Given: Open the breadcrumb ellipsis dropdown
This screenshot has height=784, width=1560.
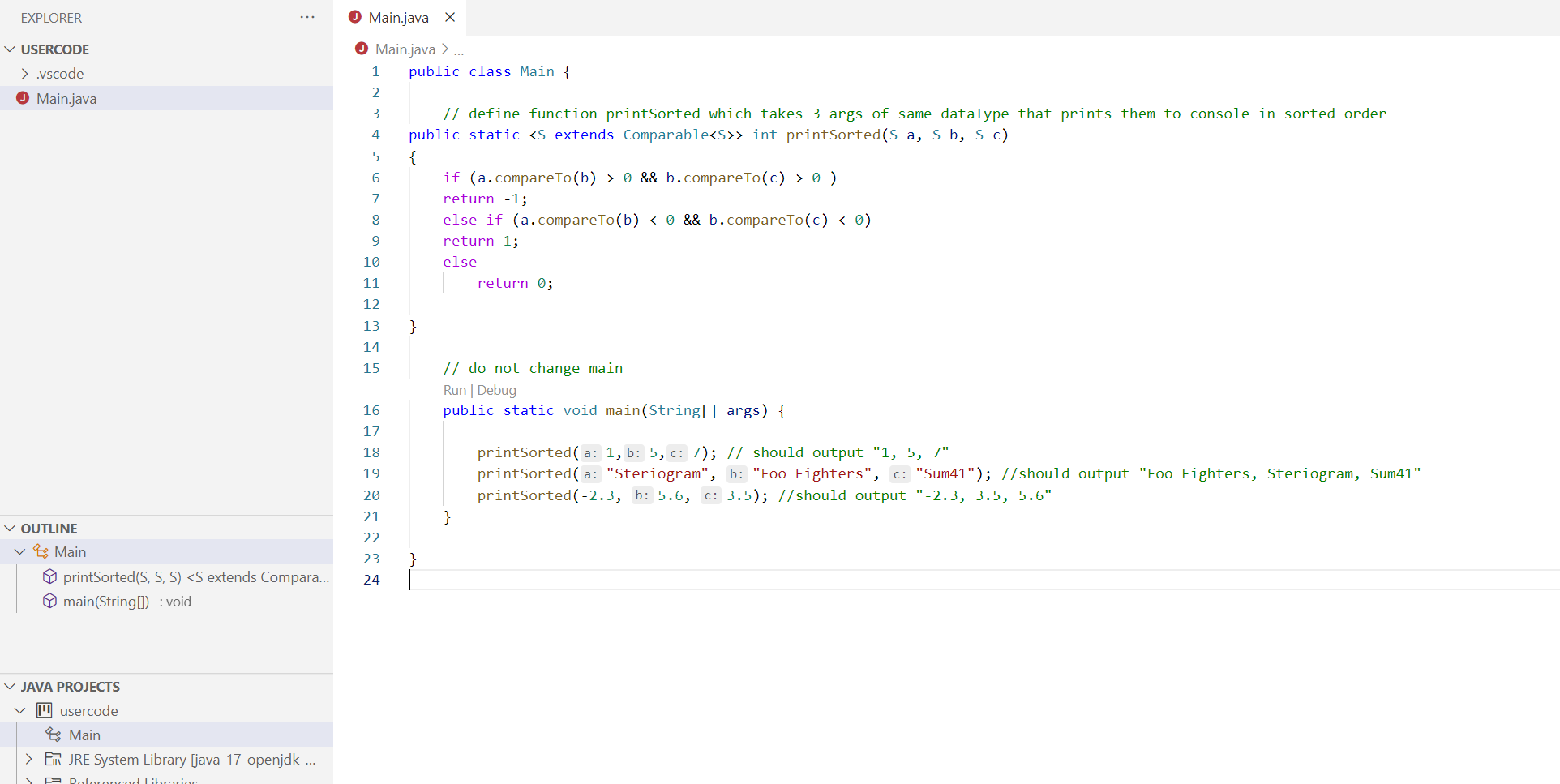Looking at the screenshot, I should point(459,49).
